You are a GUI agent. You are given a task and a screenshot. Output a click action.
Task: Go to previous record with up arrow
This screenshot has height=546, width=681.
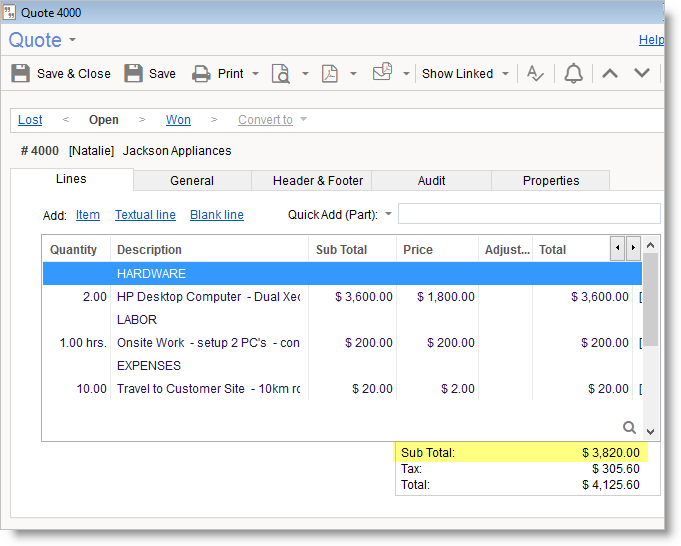click(610, 73)
